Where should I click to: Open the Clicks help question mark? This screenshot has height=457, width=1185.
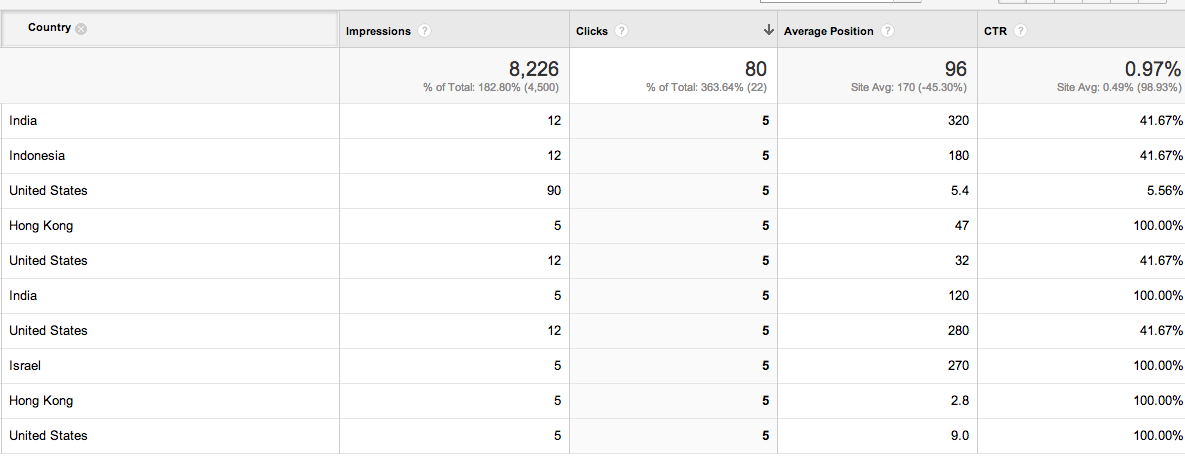621,31
